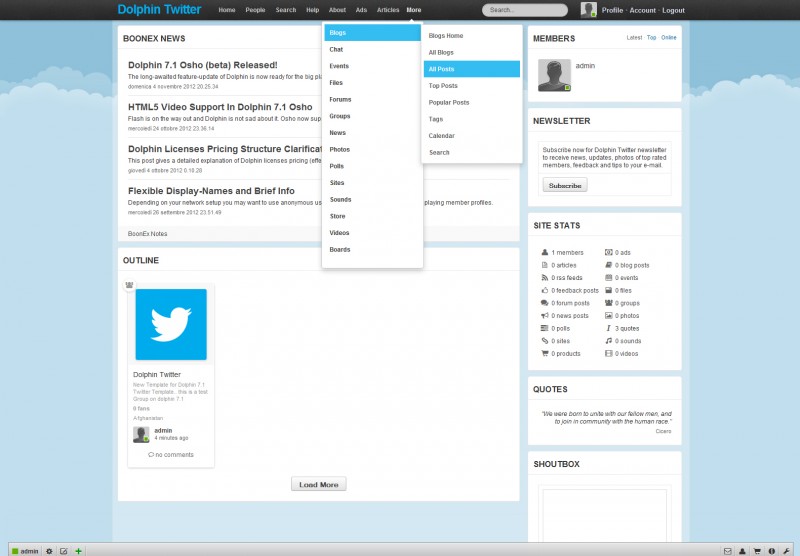Click the polls icon in Site Stats

544,328
